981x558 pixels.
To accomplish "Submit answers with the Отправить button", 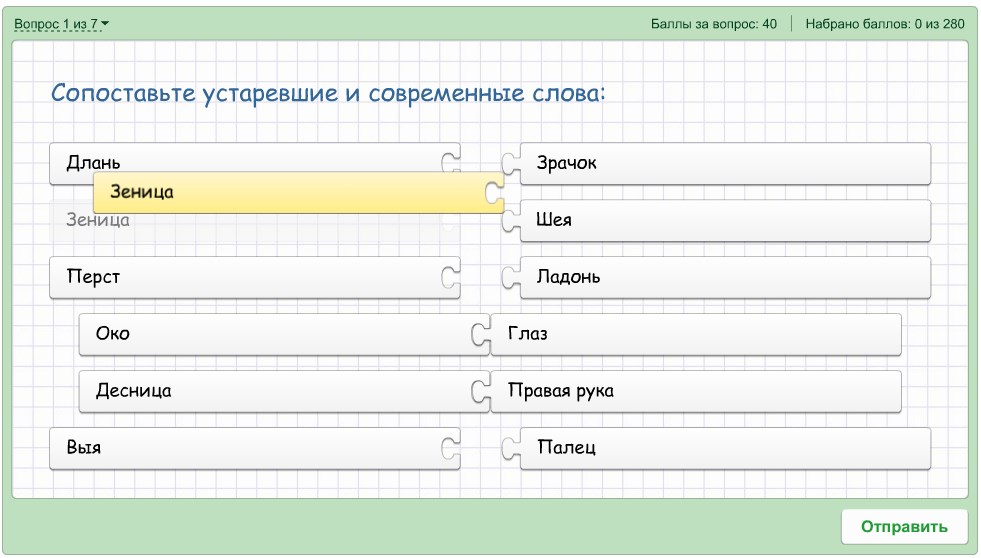I will (904, 527).
